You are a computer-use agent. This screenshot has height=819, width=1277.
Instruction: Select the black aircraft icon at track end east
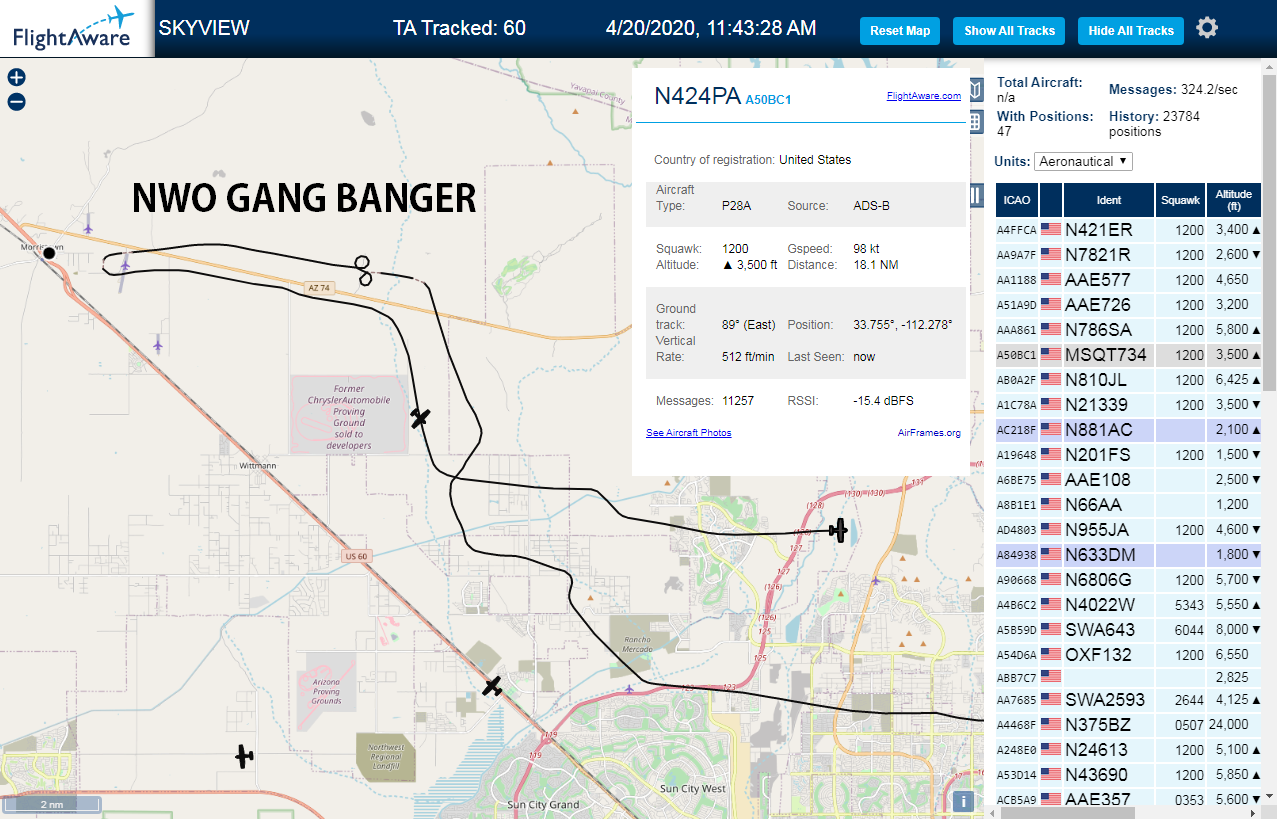pos(839,531)
